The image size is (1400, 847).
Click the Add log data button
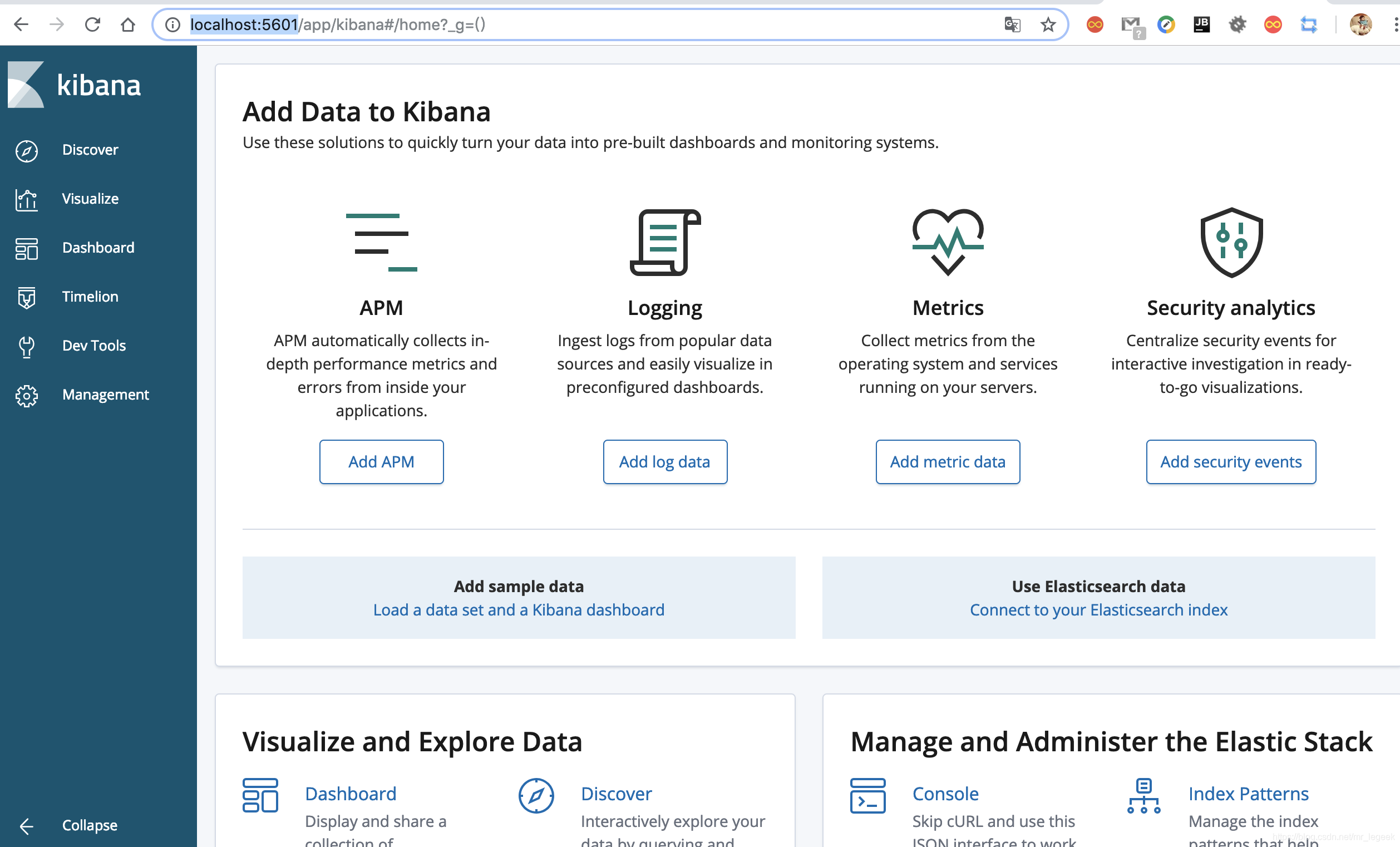[x=664, y=462]
